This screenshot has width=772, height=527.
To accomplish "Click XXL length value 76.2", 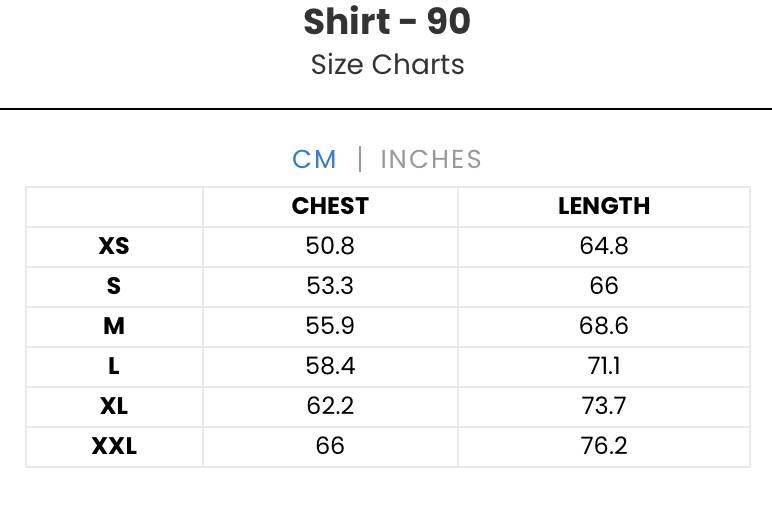I will click(x=604, y=446).
